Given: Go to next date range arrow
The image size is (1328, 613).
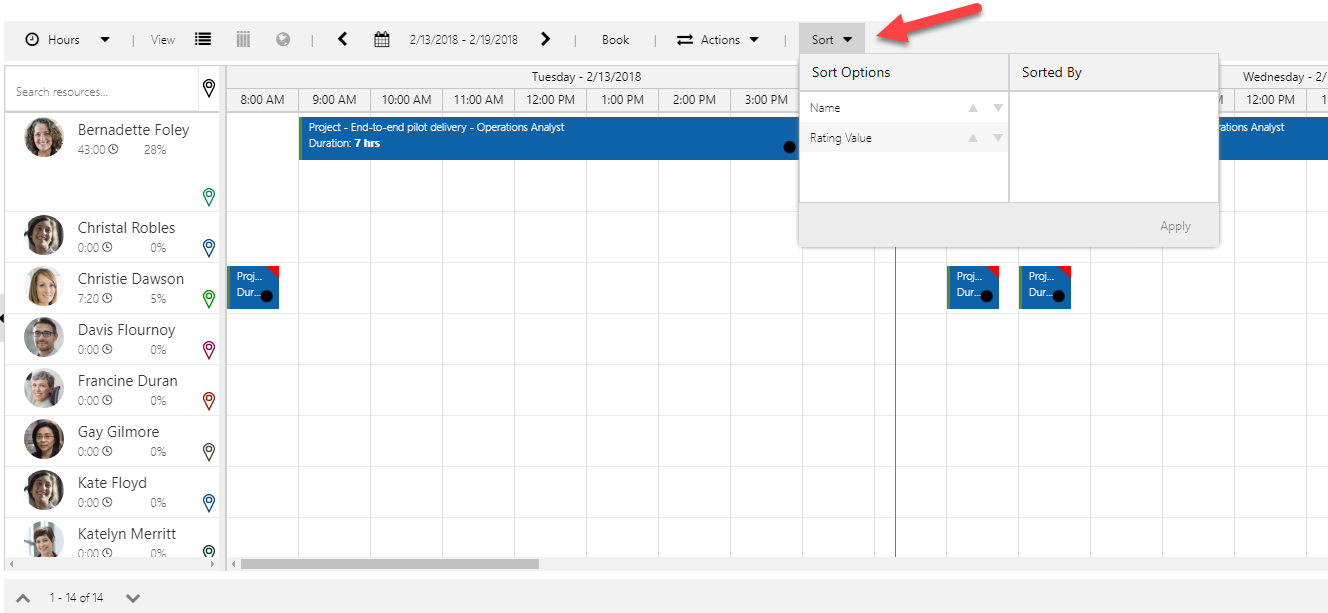Looking at the screenshot, I should (x=545, y=40).
